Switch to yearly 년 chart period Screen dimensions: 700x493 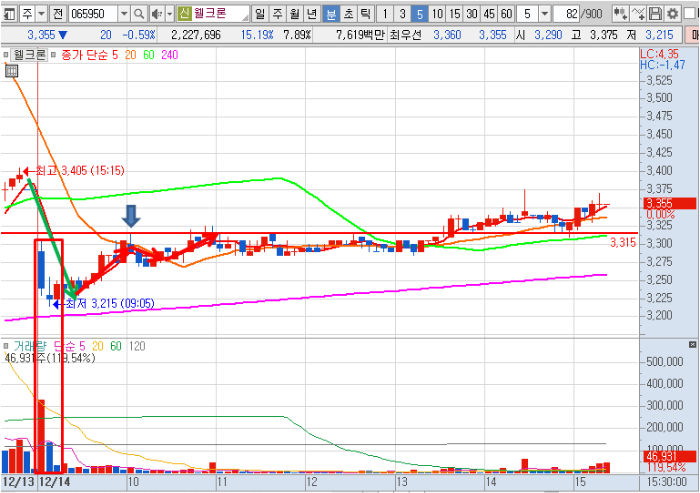coord(312,14)
